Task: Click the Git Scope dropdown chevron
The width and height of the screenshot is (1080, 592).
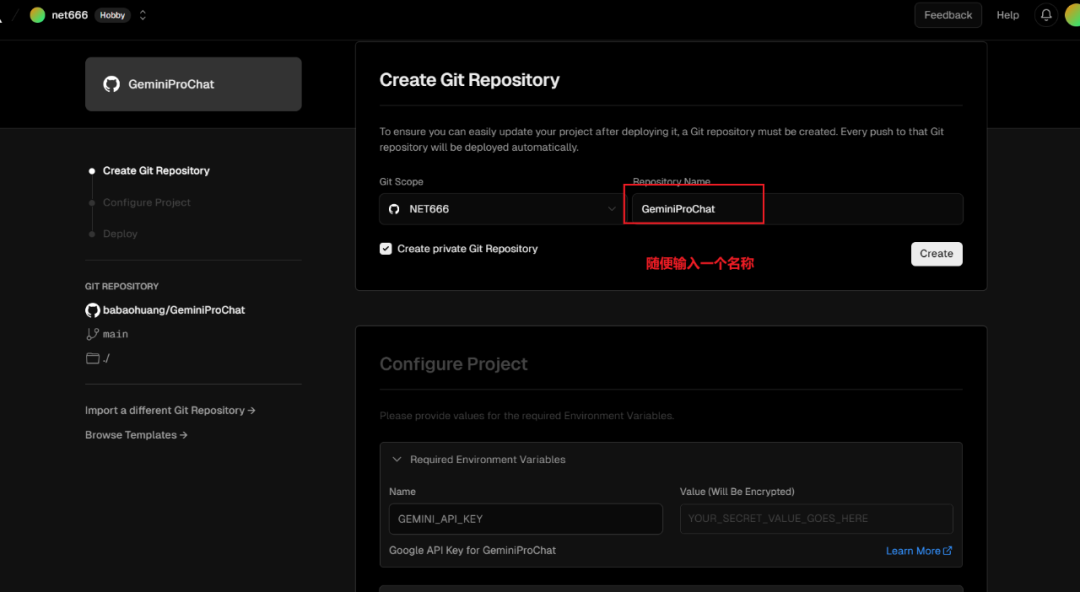Action: click(612, 209)
